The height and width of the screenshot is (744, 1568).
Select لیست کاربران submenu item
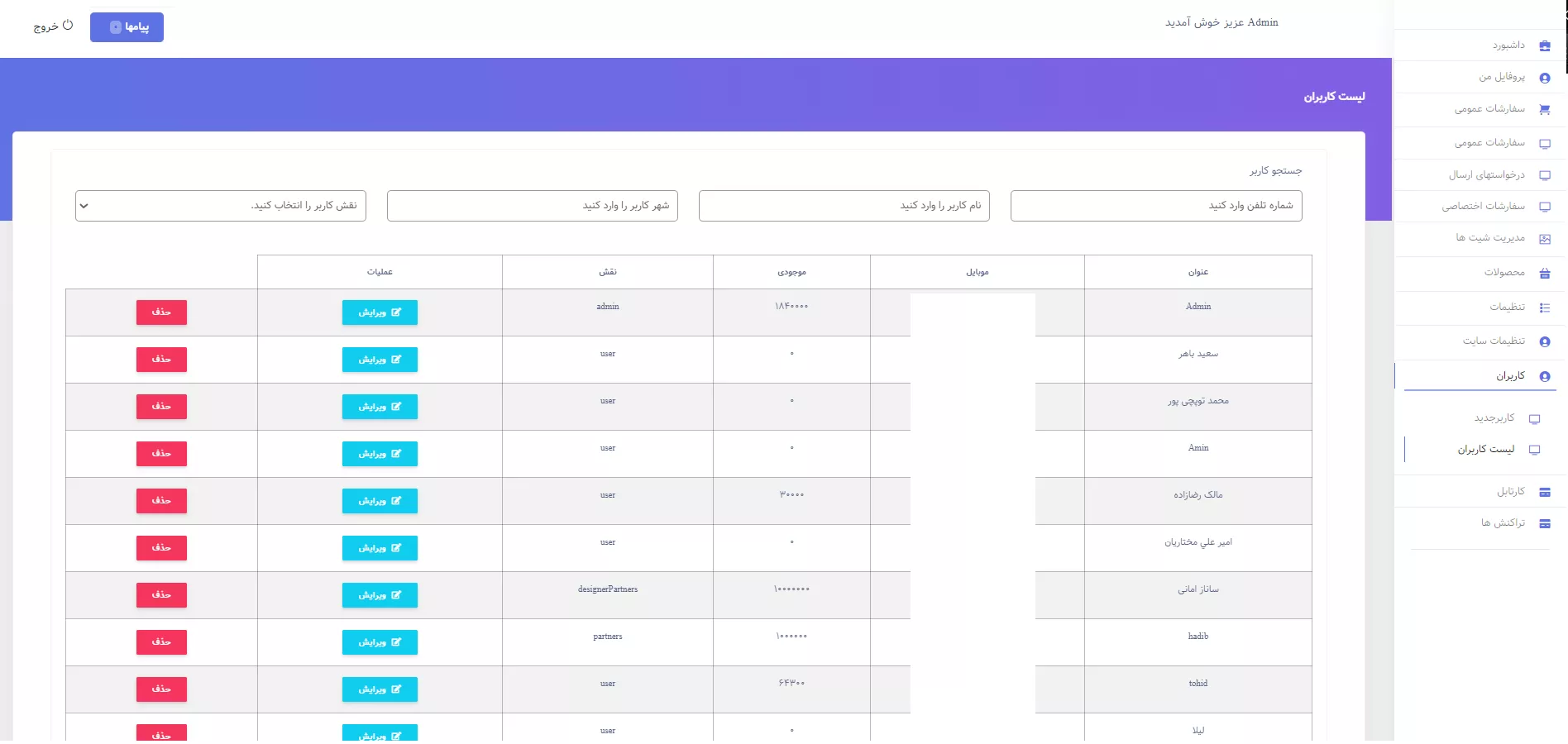point(1485,450)
